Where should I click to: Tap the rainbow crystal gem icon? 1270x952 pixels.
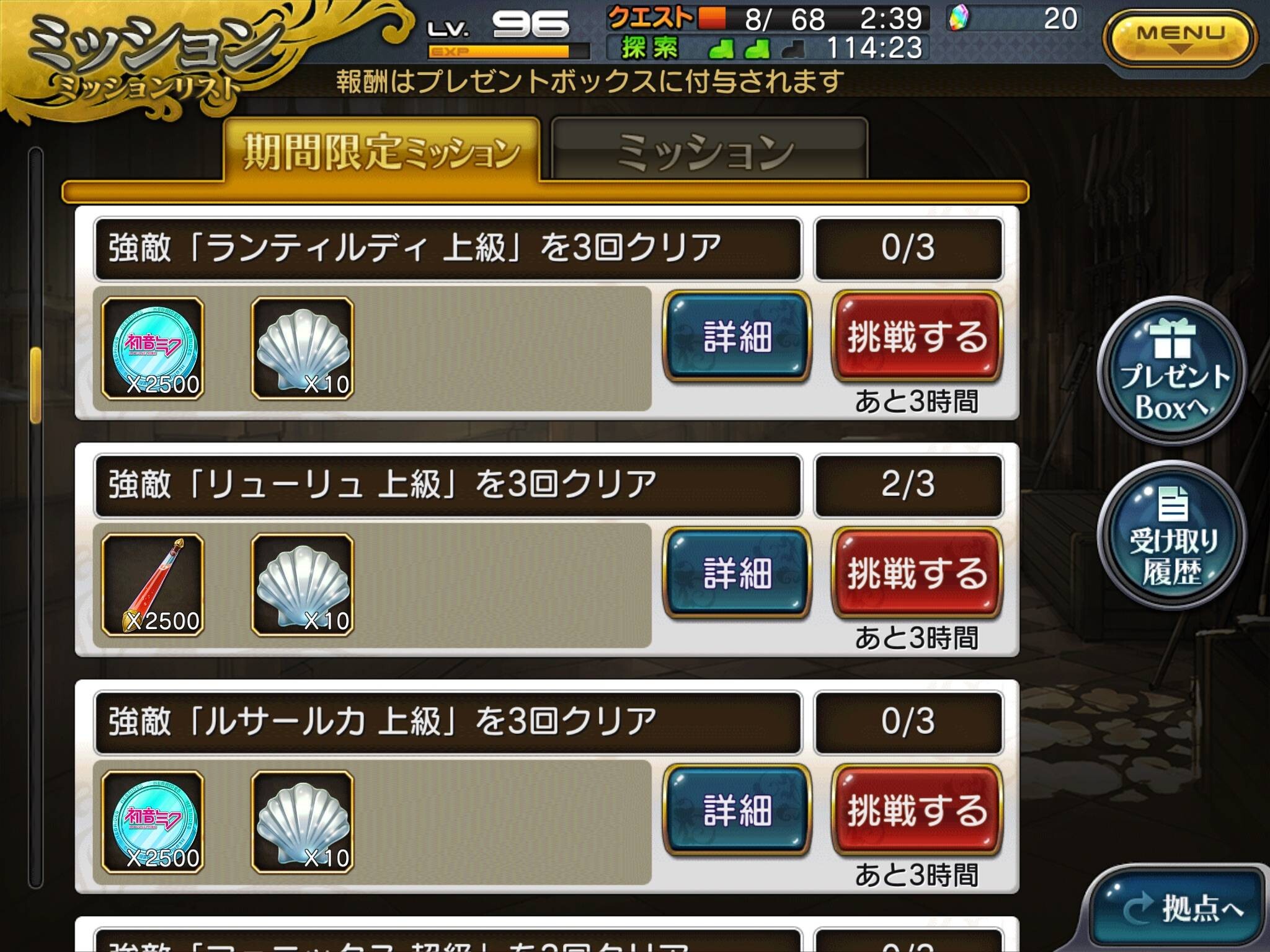click(x=958, y=19)
